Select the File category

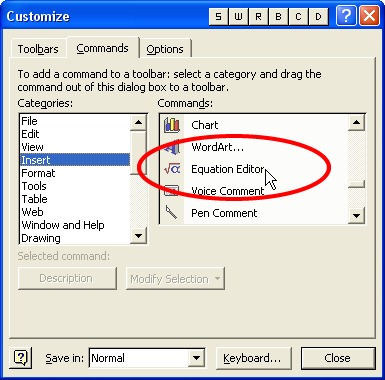[x=75, y=121]
